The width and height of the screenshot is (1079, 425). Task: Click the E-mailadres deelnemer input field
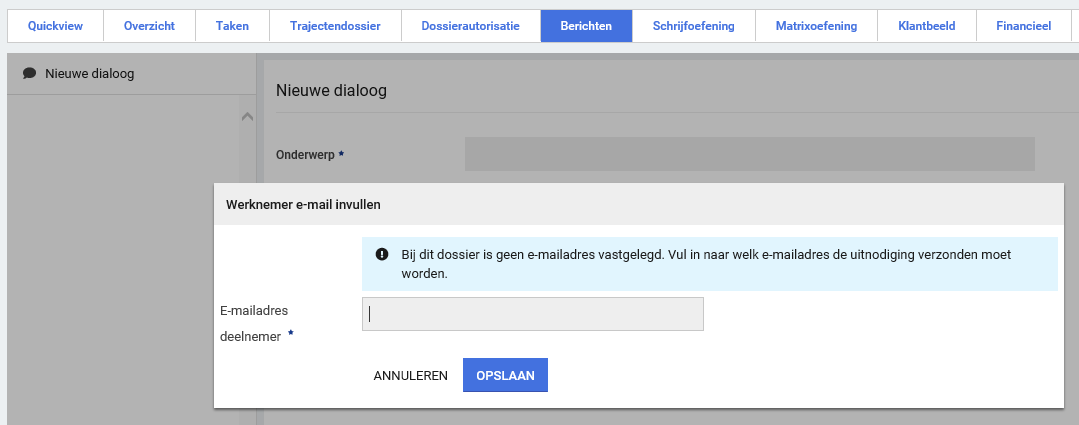tap(532, 314)
